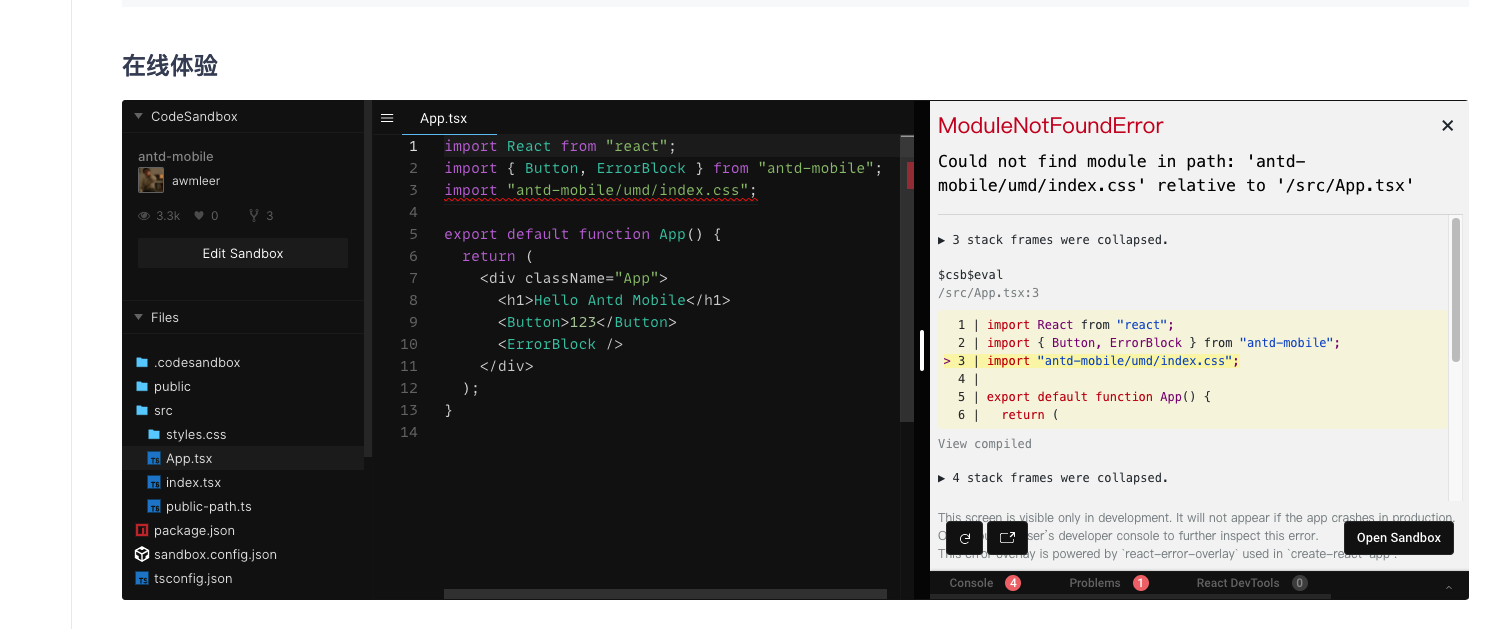The image size is (1503, 629).
Task: Click the ModuleNotFoundError heading
Action: pyautogui.click(x=1051, y=126)
